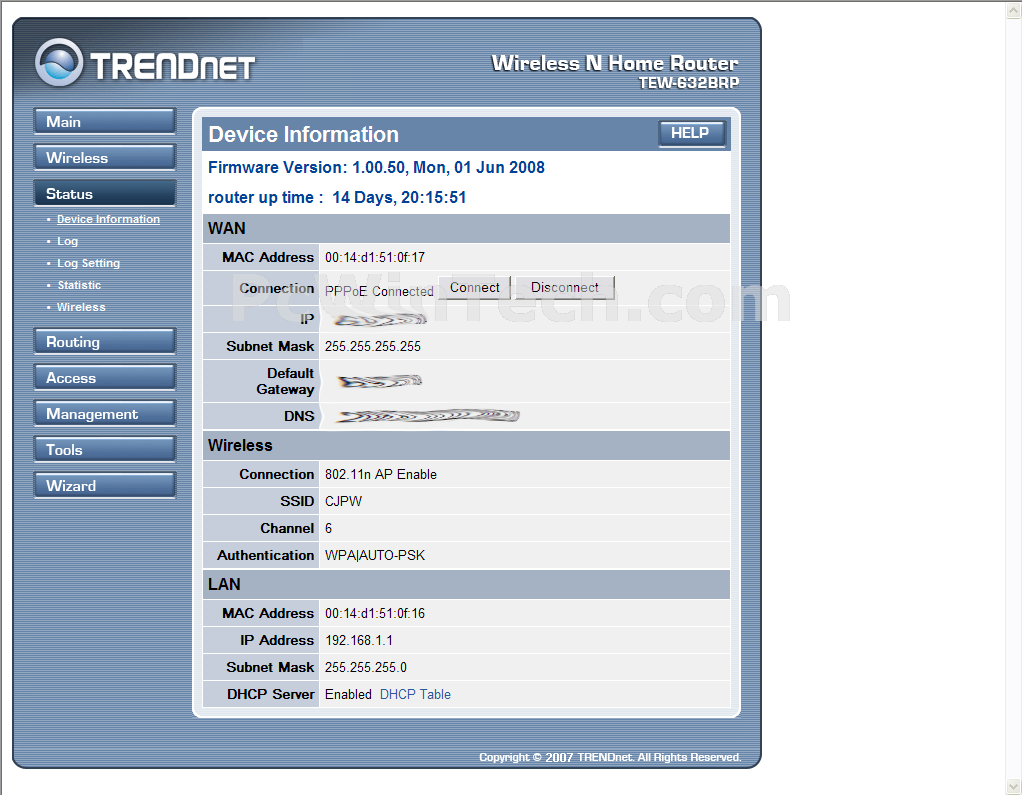Open the Routing menu section

105,341
